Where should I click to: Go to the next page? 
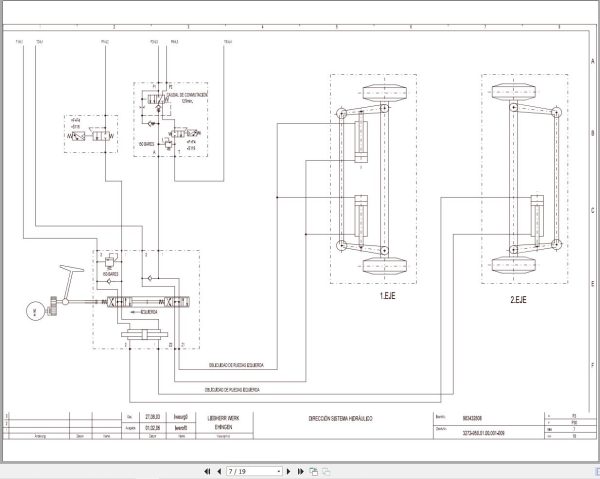(x=289, y=471)
